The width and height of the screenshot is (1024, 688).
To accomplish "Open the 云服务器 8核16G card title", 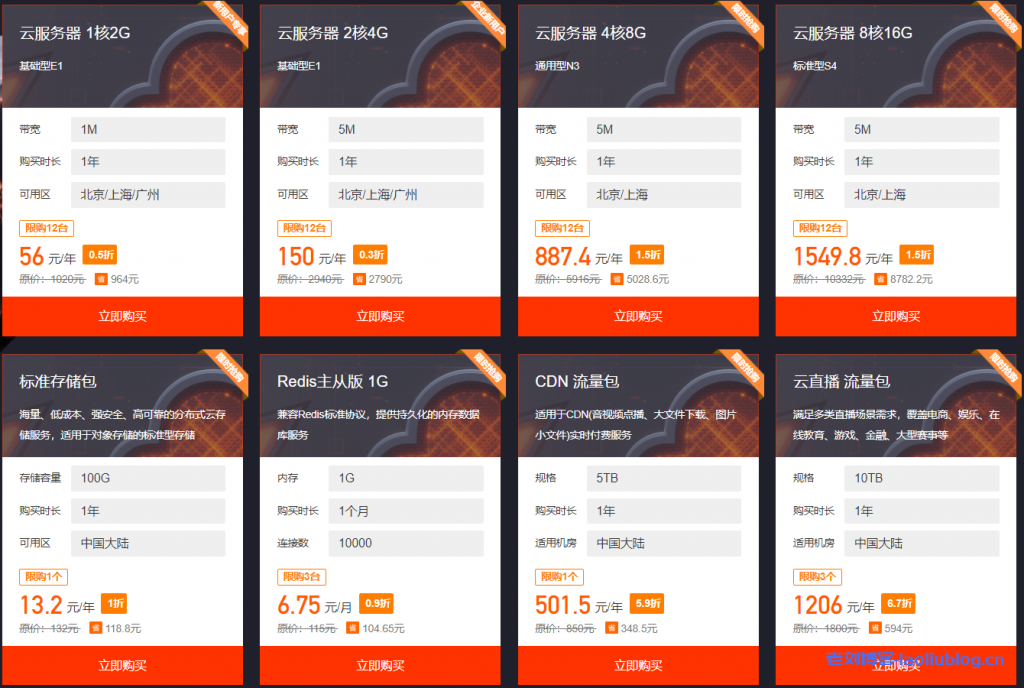I will tap(852, 33).
